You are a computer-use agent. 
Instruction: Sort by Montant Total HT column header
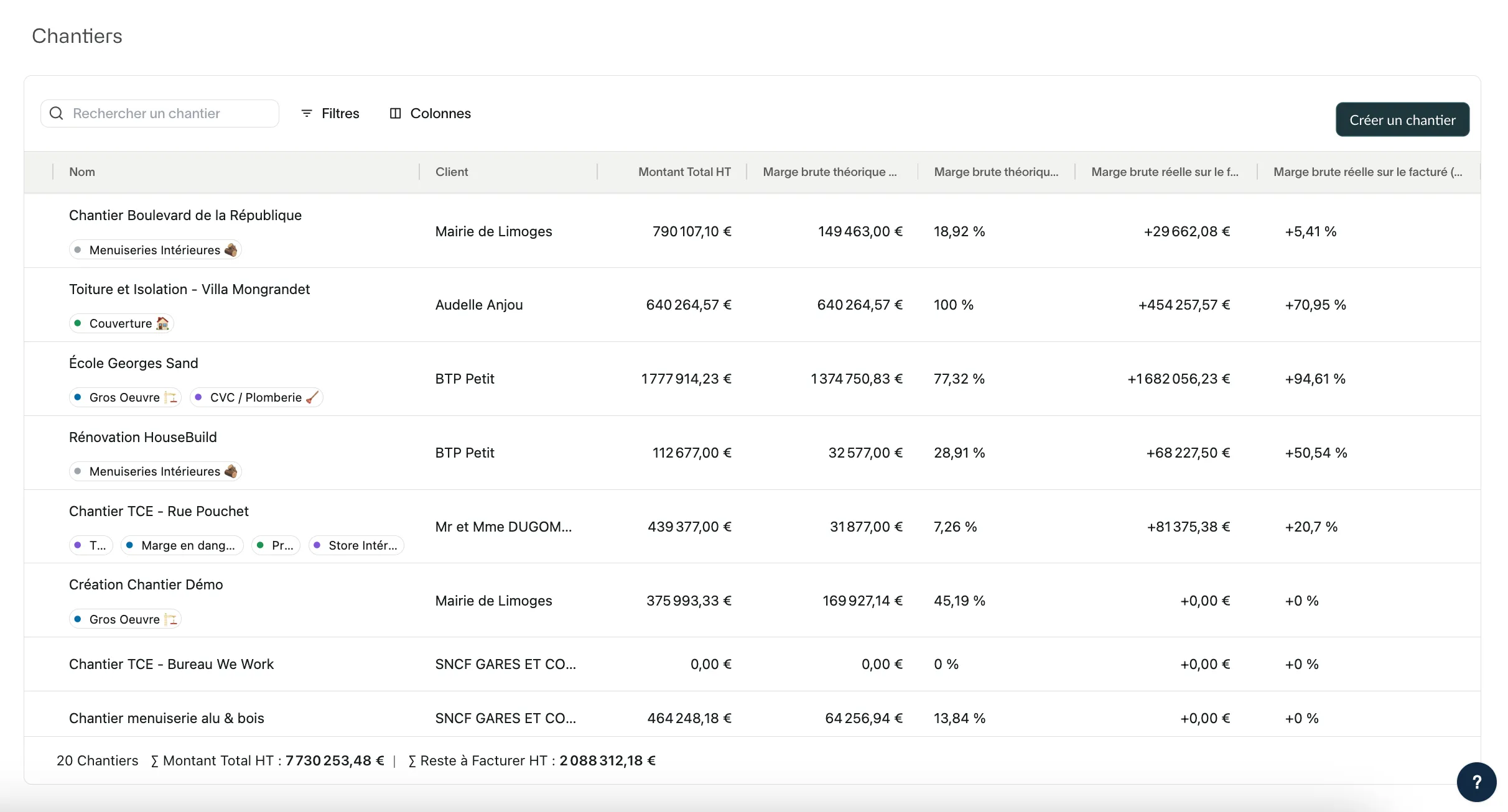pyautogui.click(x=684, y=172)
